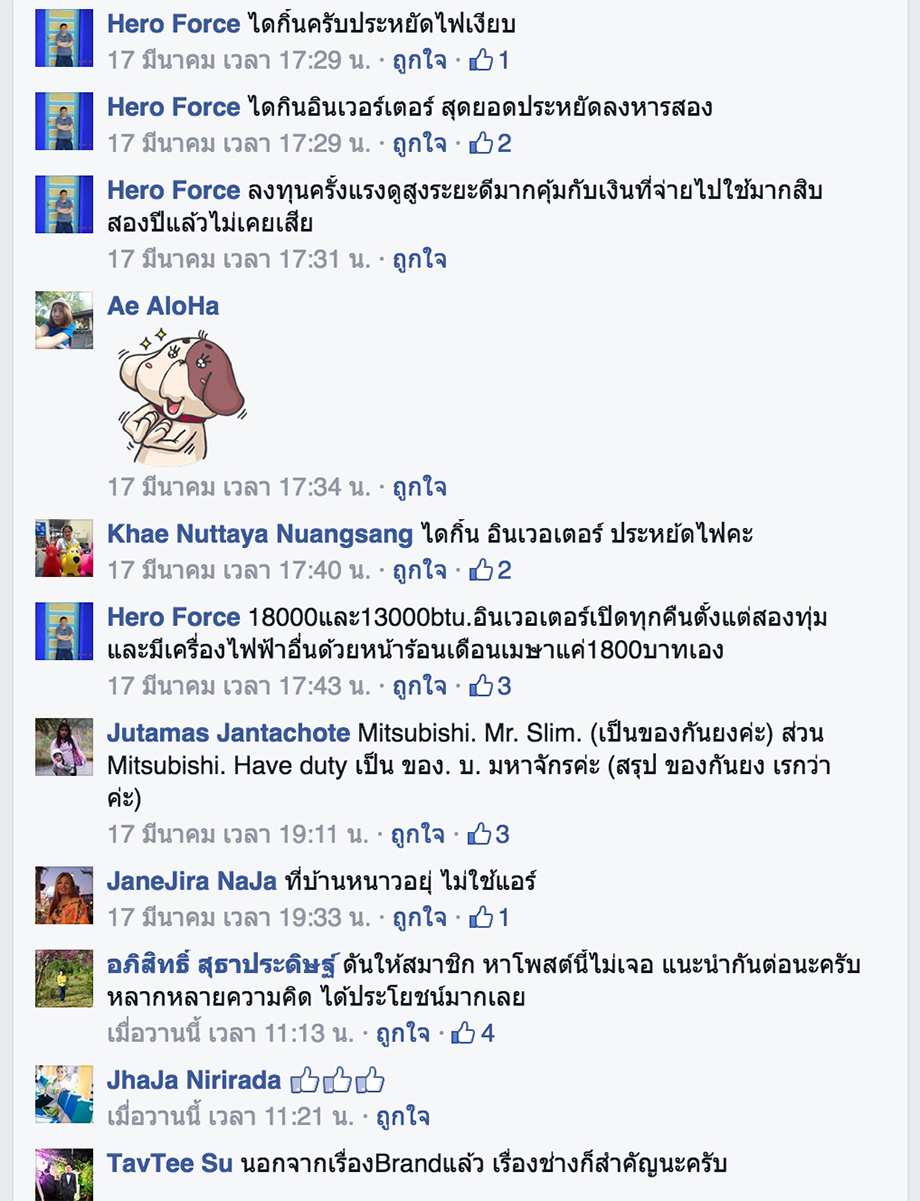Viewport: 920px width, 1201px height.
Task: Click timestamp 17 มีนาคม เวลา 19:33 น.
Action: click(x=238, y=916)
